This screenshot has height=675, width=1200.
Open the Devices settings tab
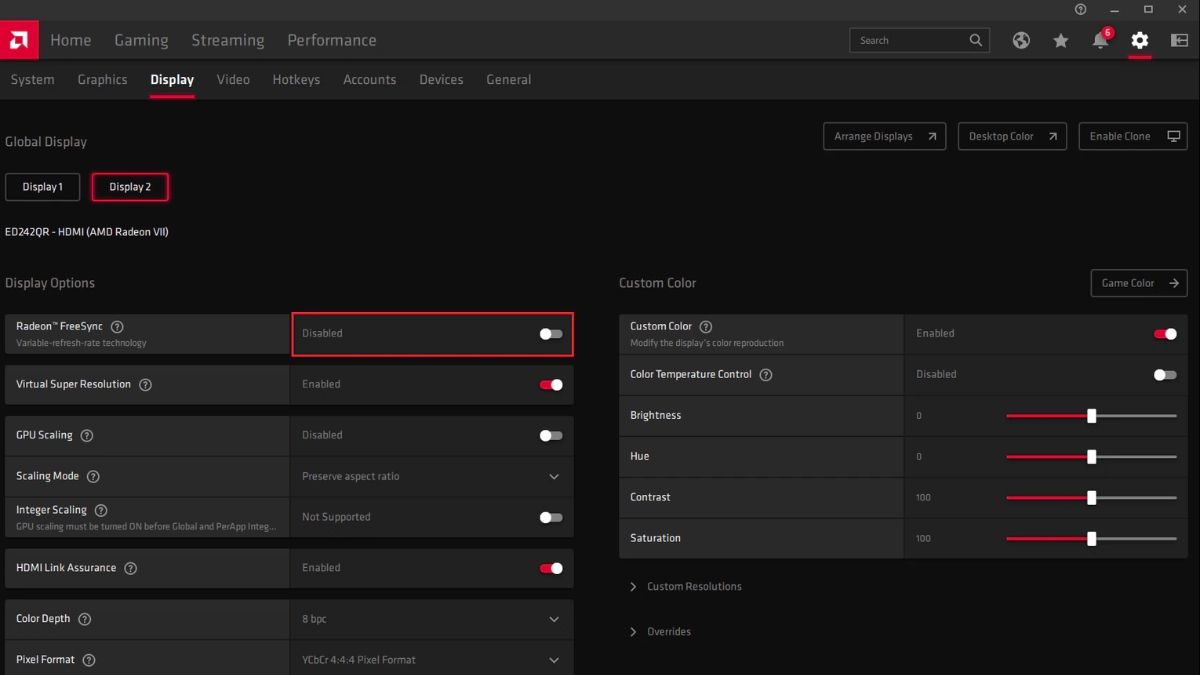(x=441, y=80)
